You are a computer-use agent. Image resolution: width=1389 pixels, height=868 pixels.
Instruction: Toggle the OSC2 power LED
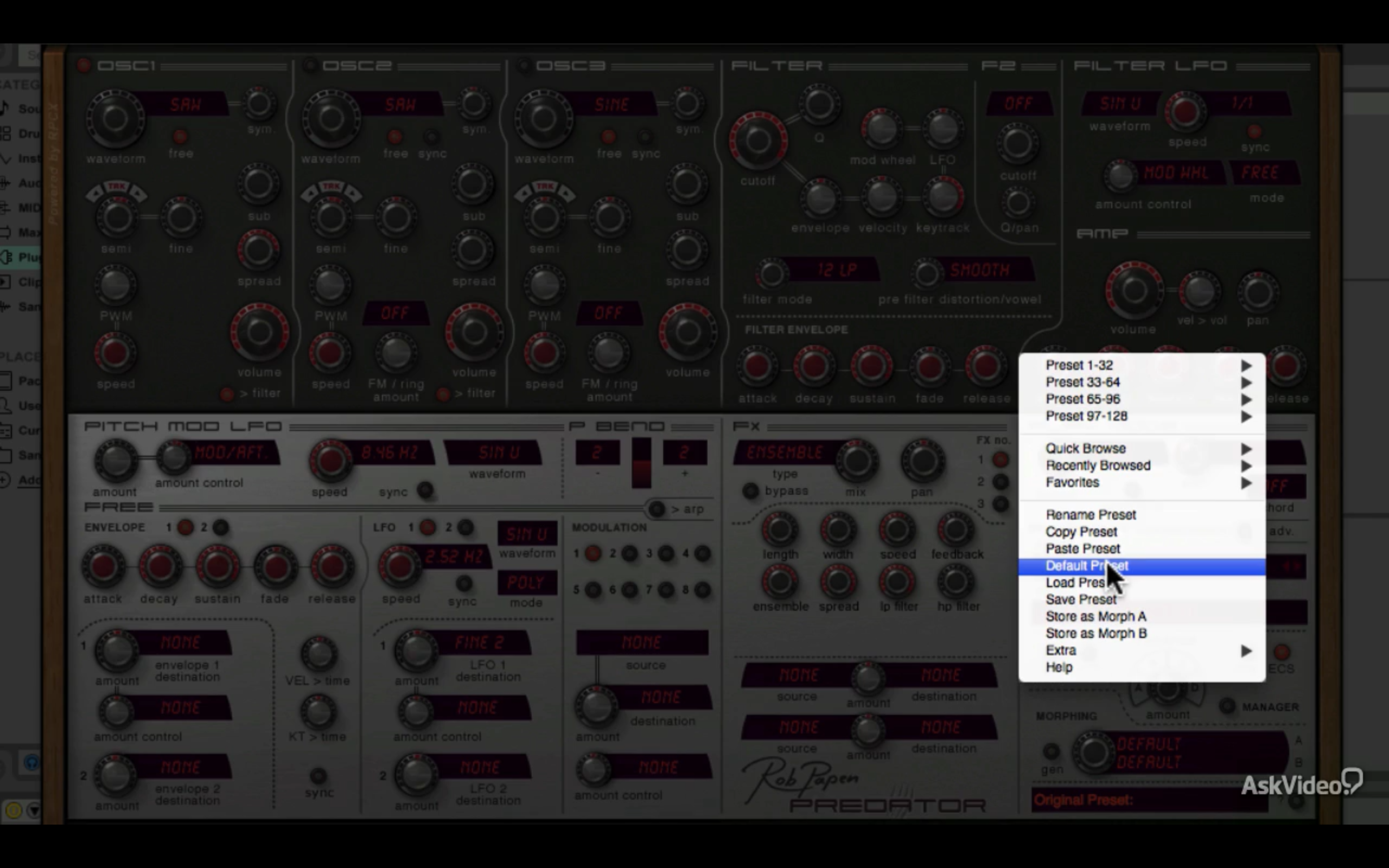[x=310, y=66]
